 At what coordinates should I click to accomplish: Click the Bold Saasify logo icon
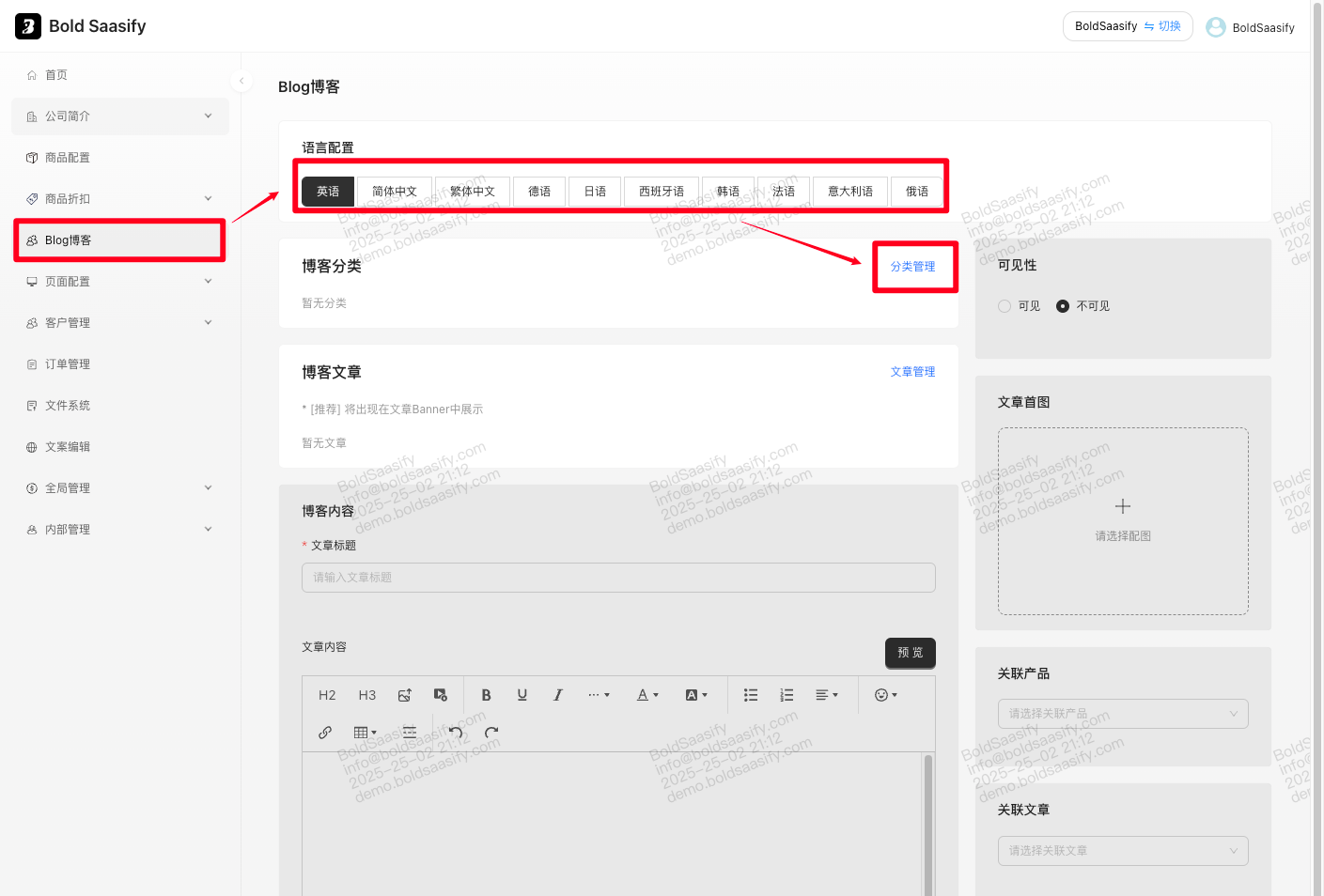(x=28, y=26)
